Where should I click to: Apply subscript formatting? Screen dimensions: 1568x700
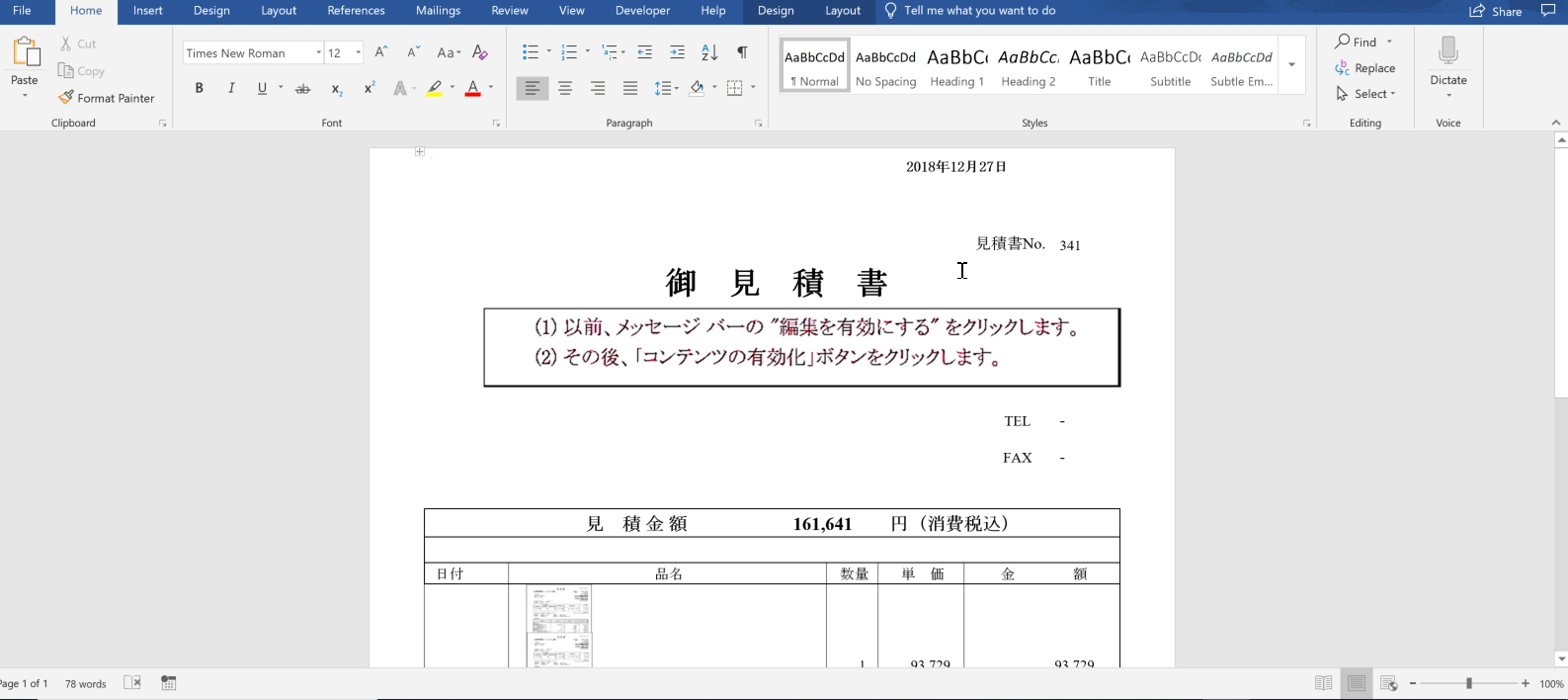coord(337,89)
